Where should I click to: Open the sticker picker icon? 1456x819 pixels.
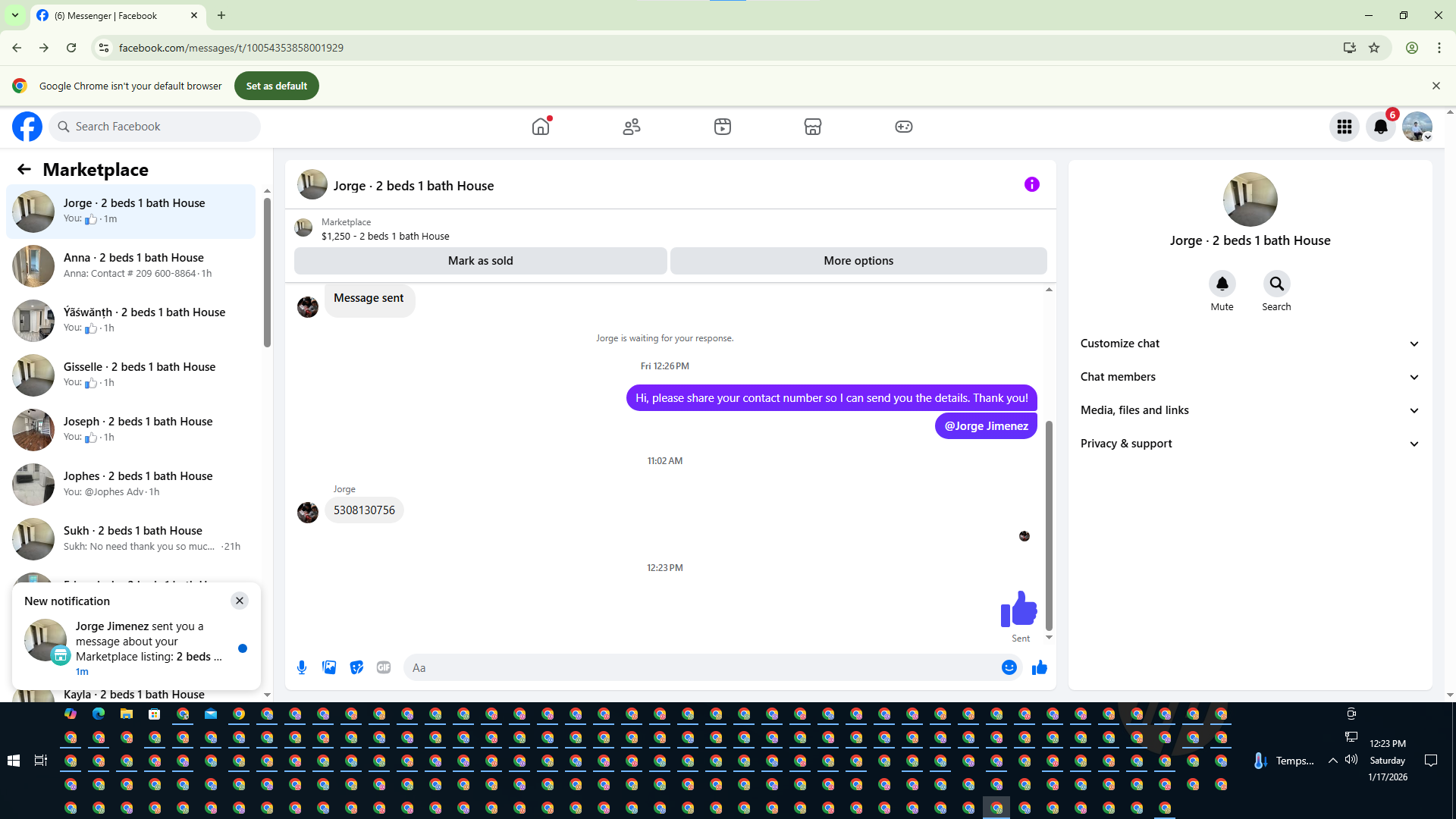tap(356, 667)
